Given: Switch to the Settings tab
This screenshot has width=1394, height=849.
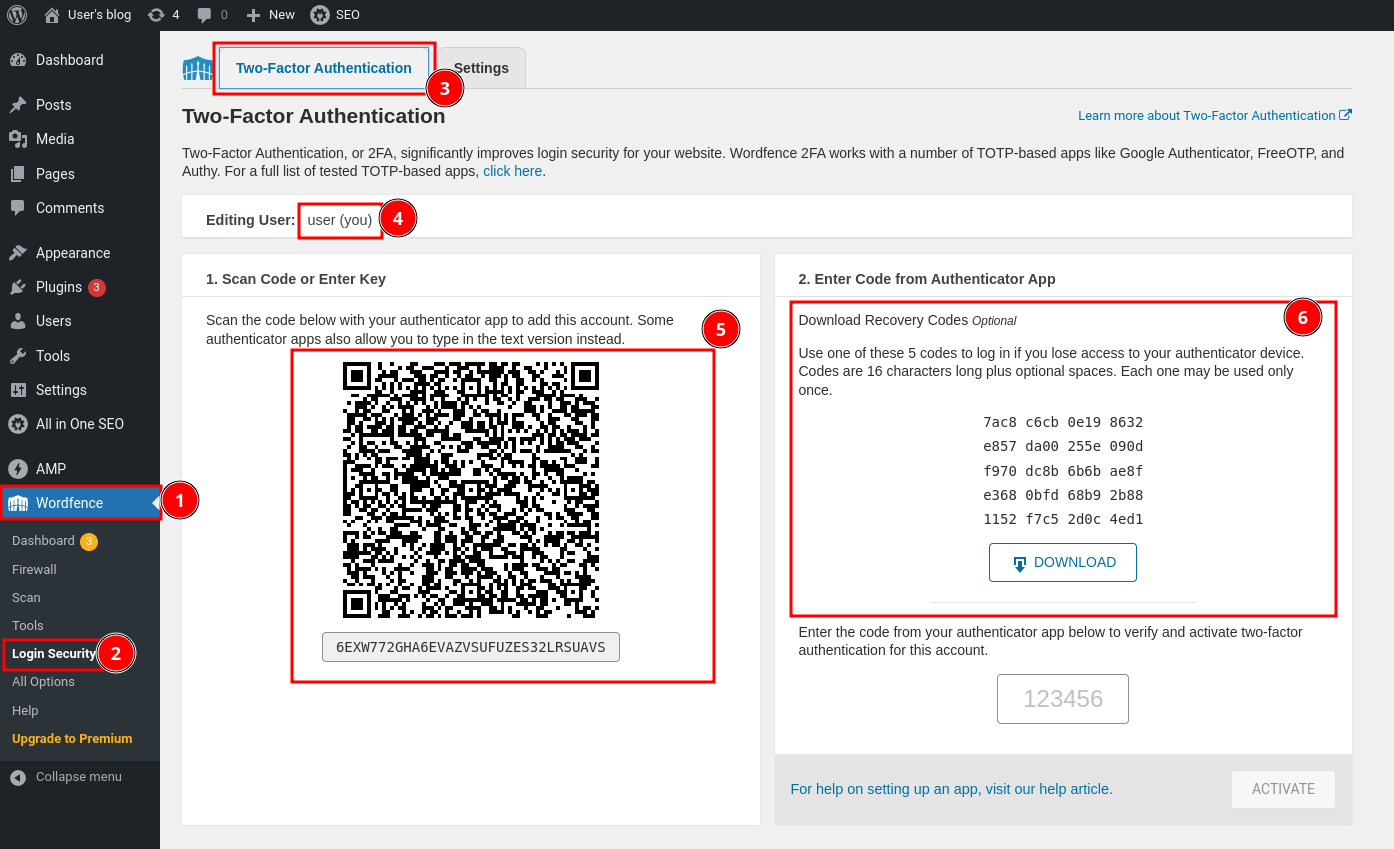Looking at the screenshot, I should (x=481, y=68).
